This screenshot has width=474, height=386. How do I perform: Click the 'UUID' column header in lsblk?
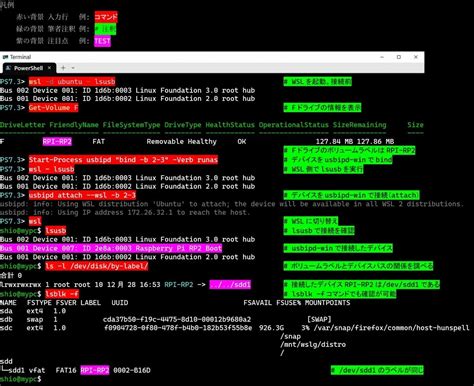(x=120, y=303)
